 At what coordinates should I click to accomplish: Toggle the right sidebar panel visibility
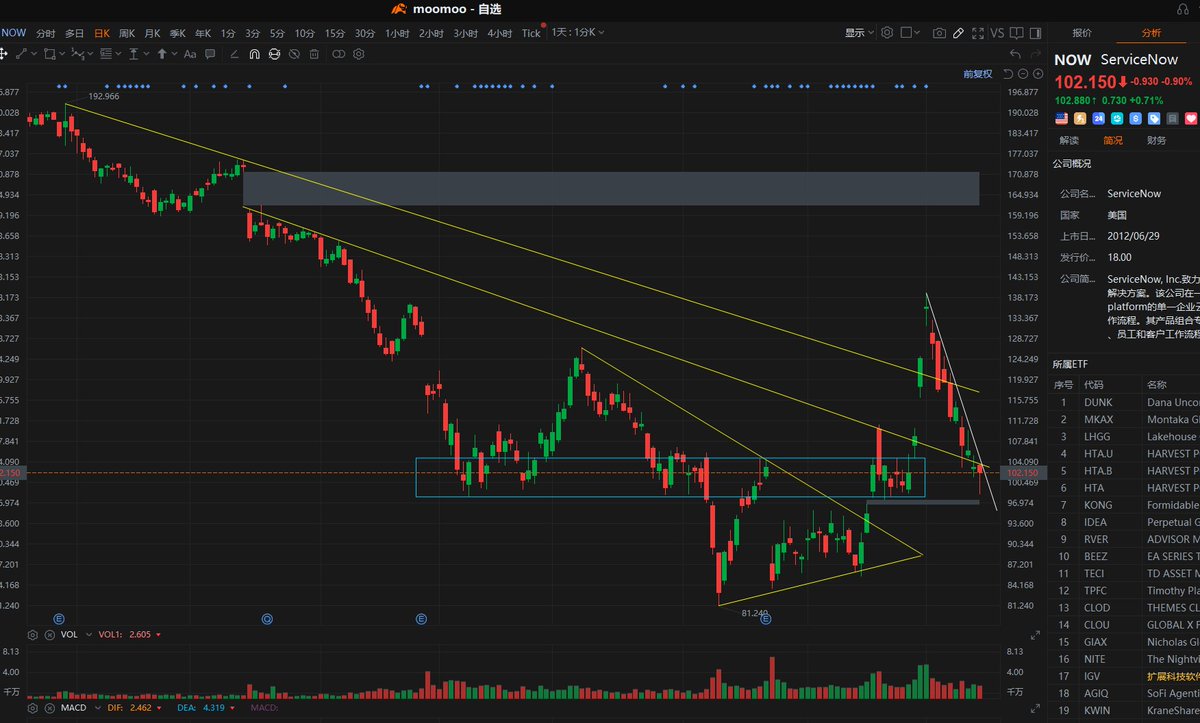1035,33
